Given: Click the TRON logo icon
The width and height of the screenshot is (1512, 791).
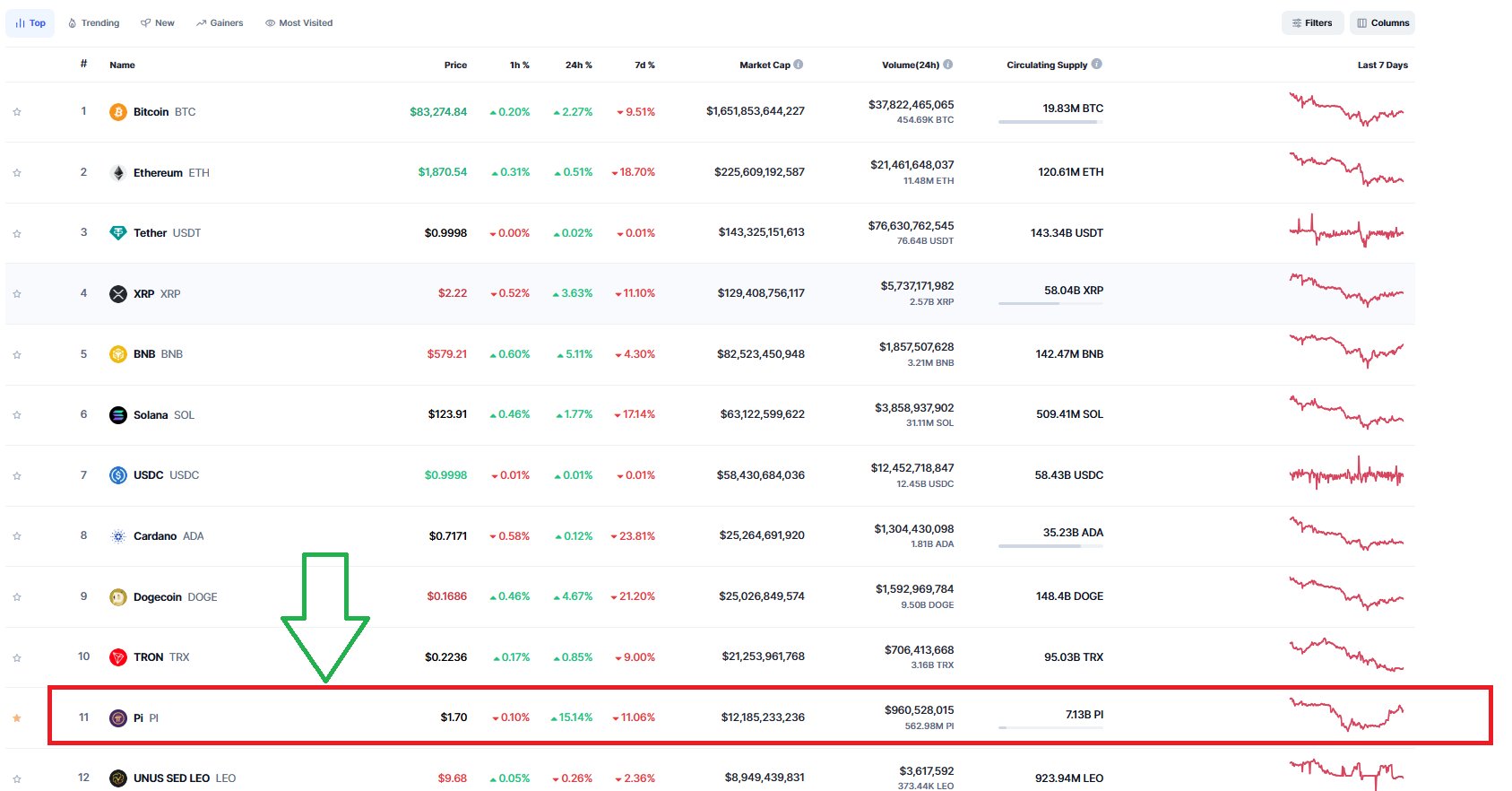Looking at the screenshot, I should click(117, 657).
